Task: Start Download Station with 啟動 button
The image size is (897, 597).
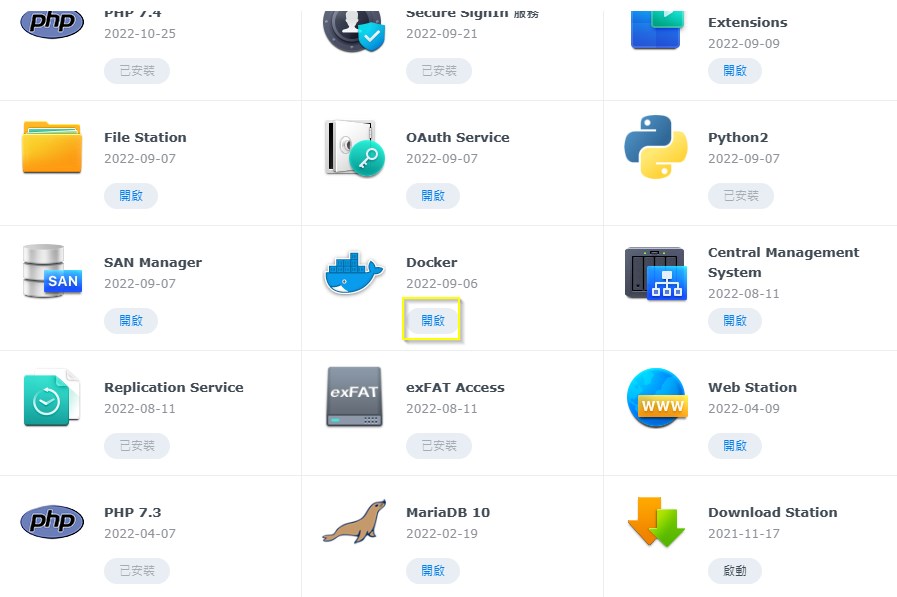Action: 735,571
